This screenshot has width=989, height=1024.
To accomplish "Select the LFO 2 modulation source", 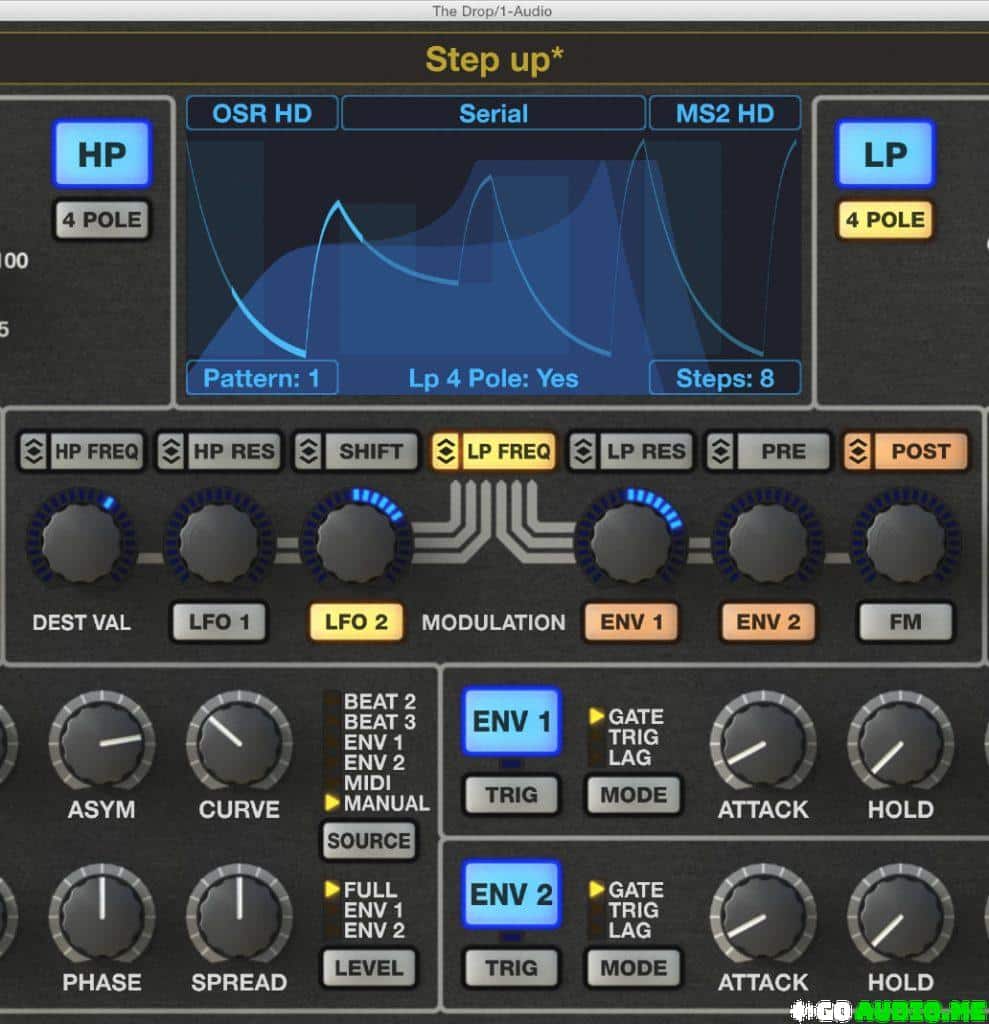I will click(356, 622).
